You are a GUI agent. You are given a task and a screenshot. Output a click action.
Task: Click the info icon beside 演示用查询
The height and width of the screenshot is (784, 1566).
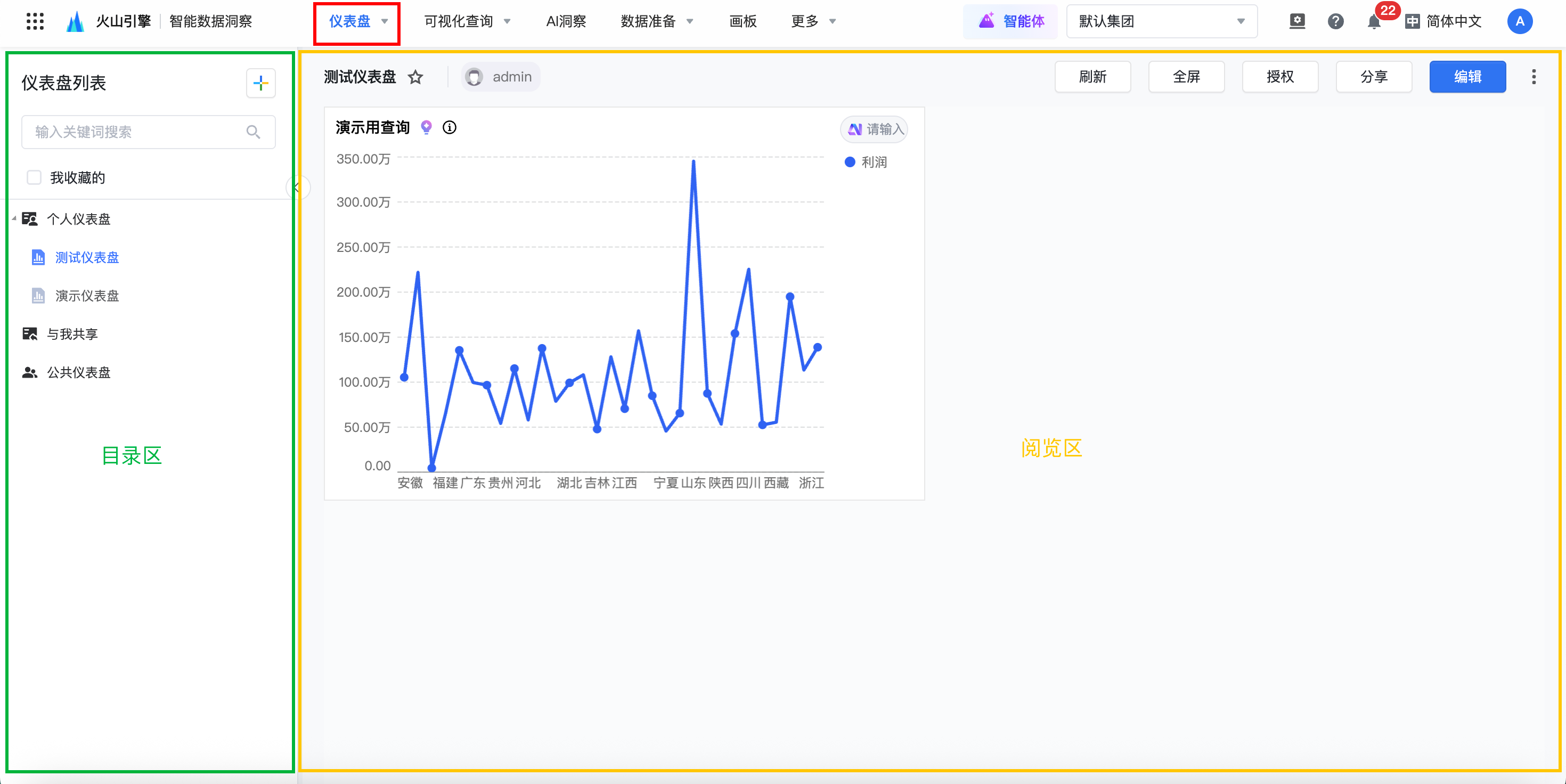(x=449, y=128)
